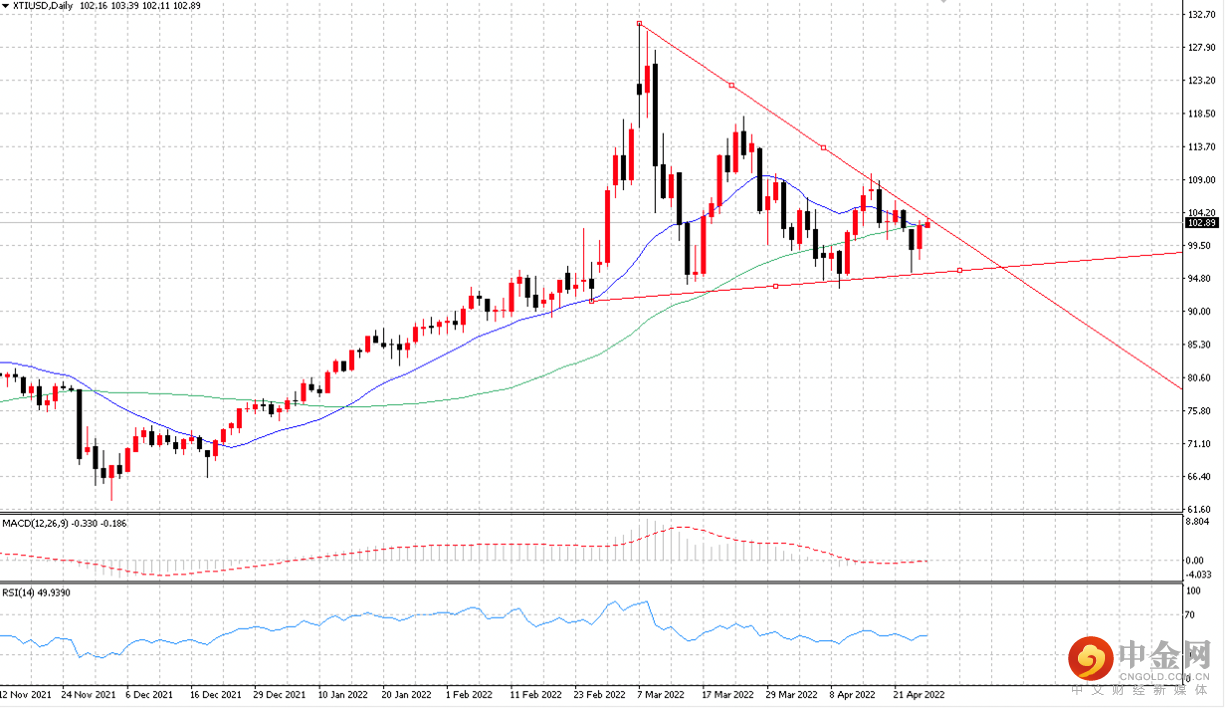This screenshot has height=708, width=1225.
Task: Click the 127.90 price axis label
Action: [x=1200, y=48]
